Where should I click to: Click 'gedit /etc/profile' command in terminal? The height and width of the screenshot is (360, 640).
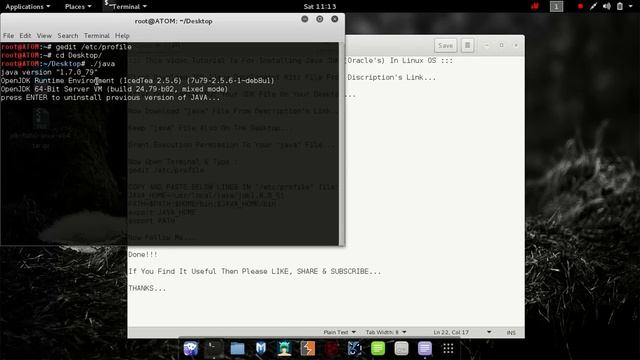tap(93, 47)
